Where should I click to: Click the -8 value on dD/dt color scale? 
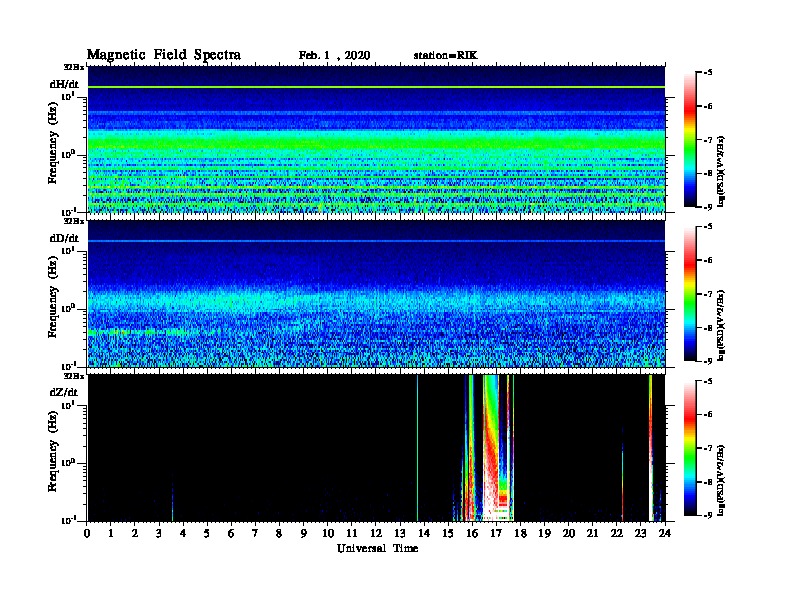tap(708, 327)
